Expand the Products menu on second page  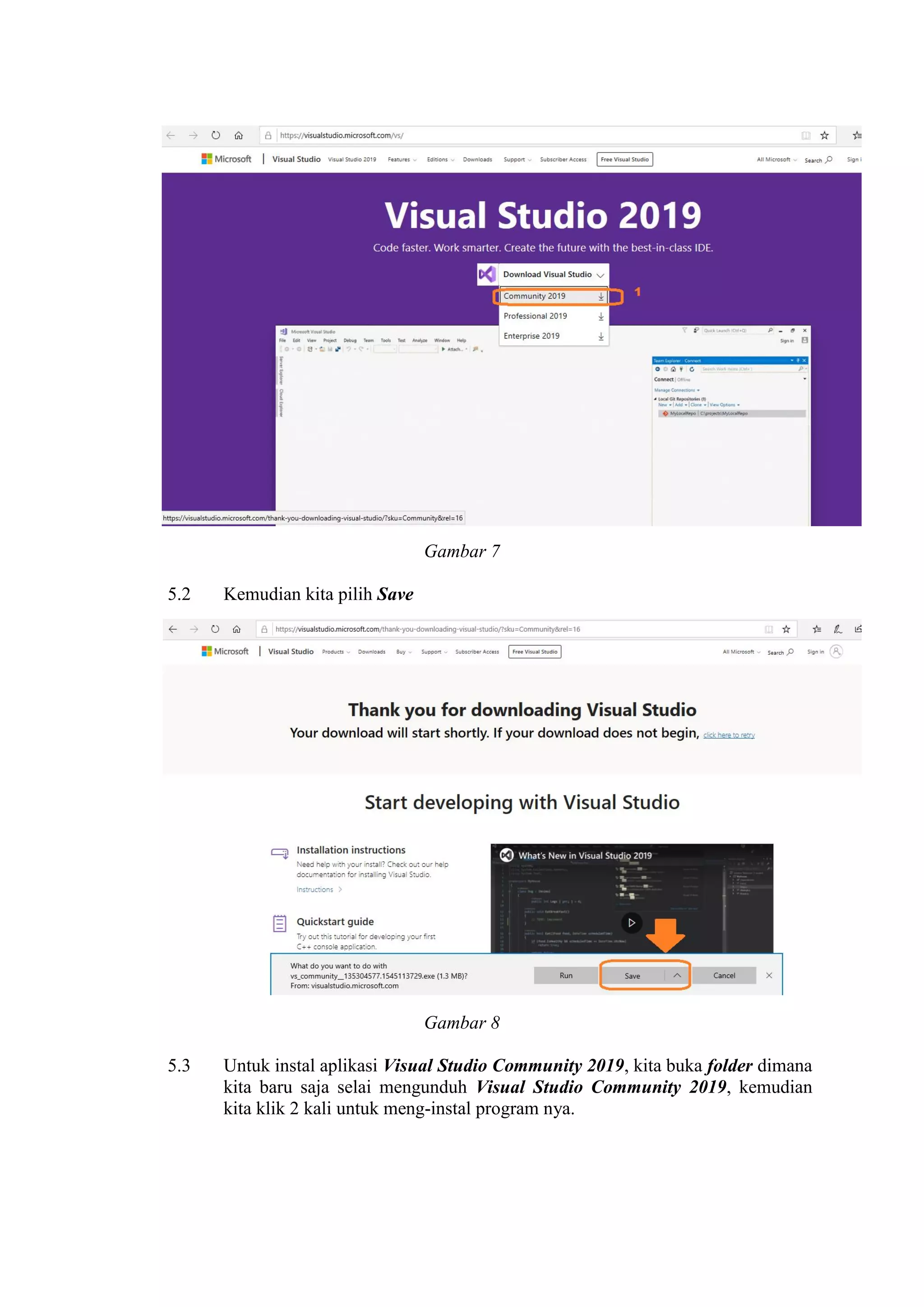(336, 652)
